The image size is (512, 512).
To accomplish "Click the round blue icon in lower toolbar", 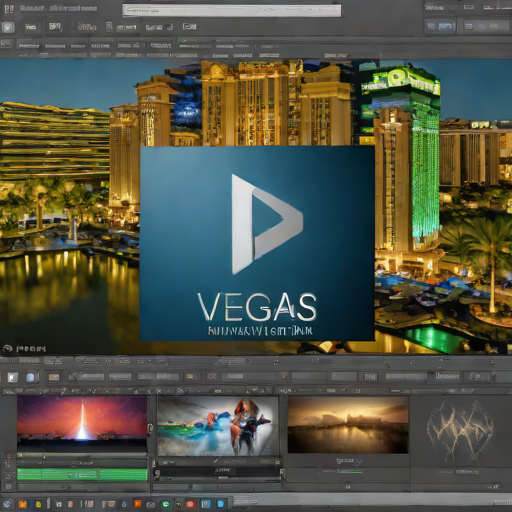I will pos(31,377).
